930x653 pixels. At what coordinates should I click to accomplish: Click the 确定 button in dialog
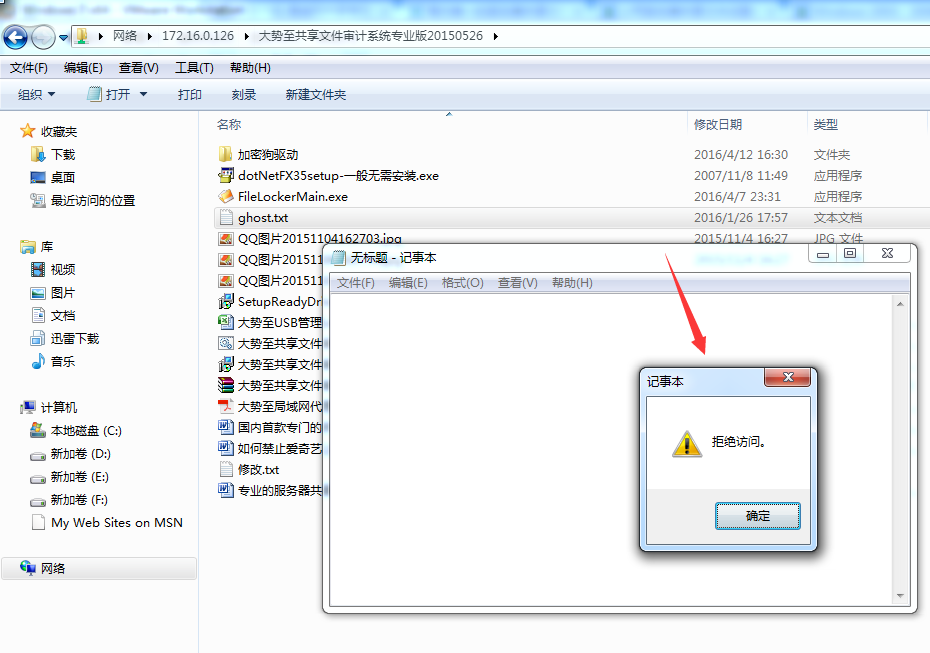757,516
